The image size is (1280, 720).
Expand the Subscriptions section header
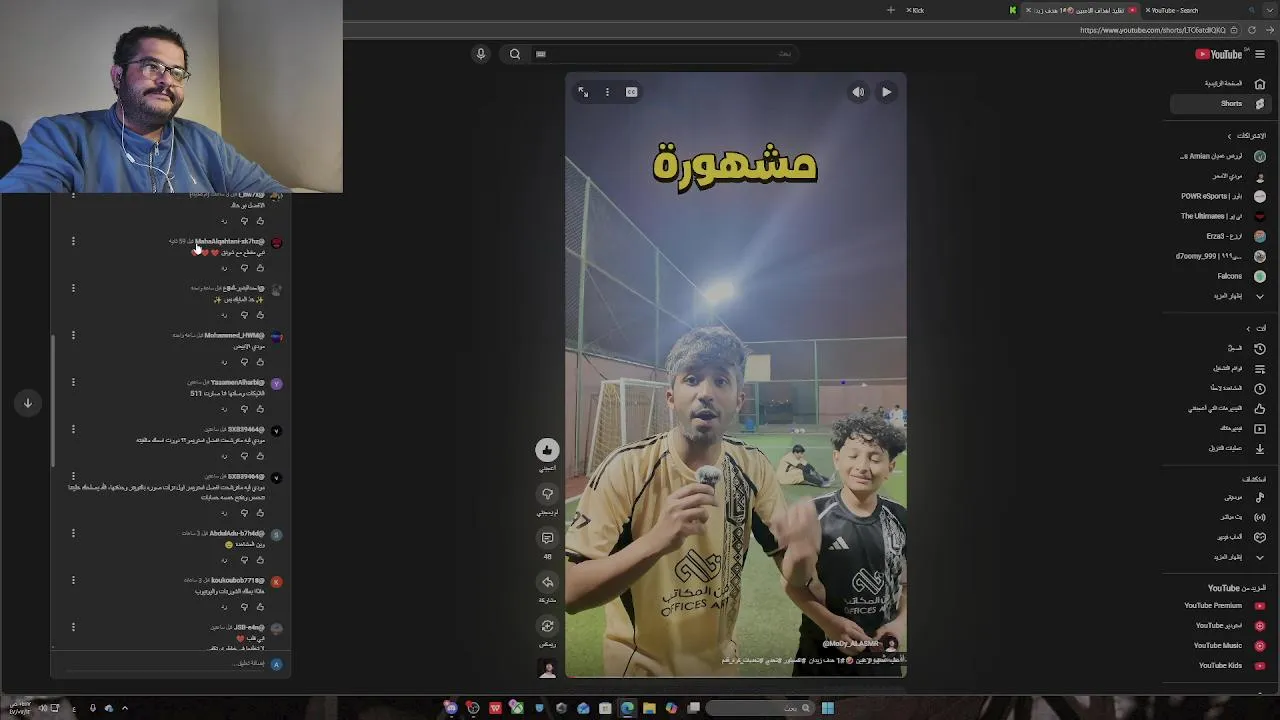(1246, 136)
